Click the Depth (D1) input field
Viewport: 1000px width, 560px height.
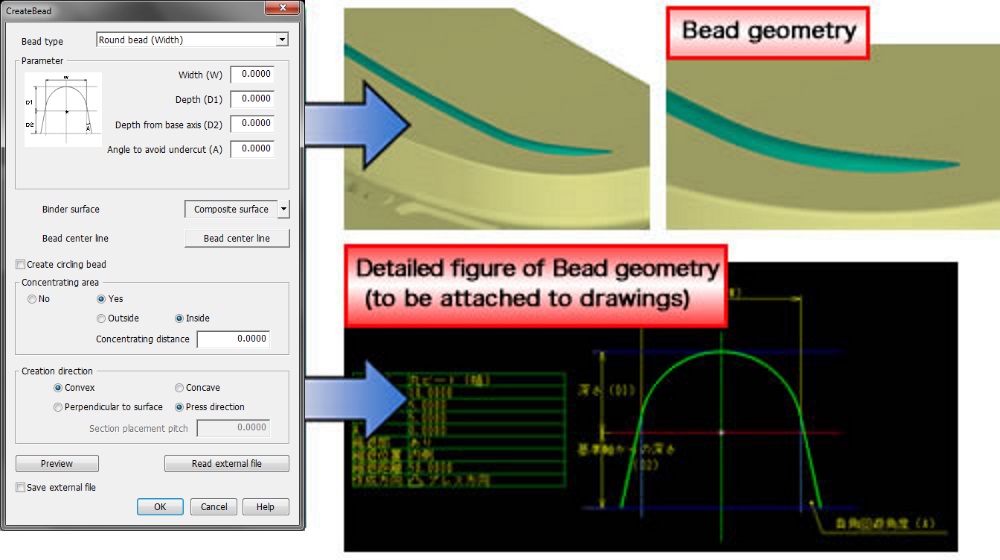point(252,99)
